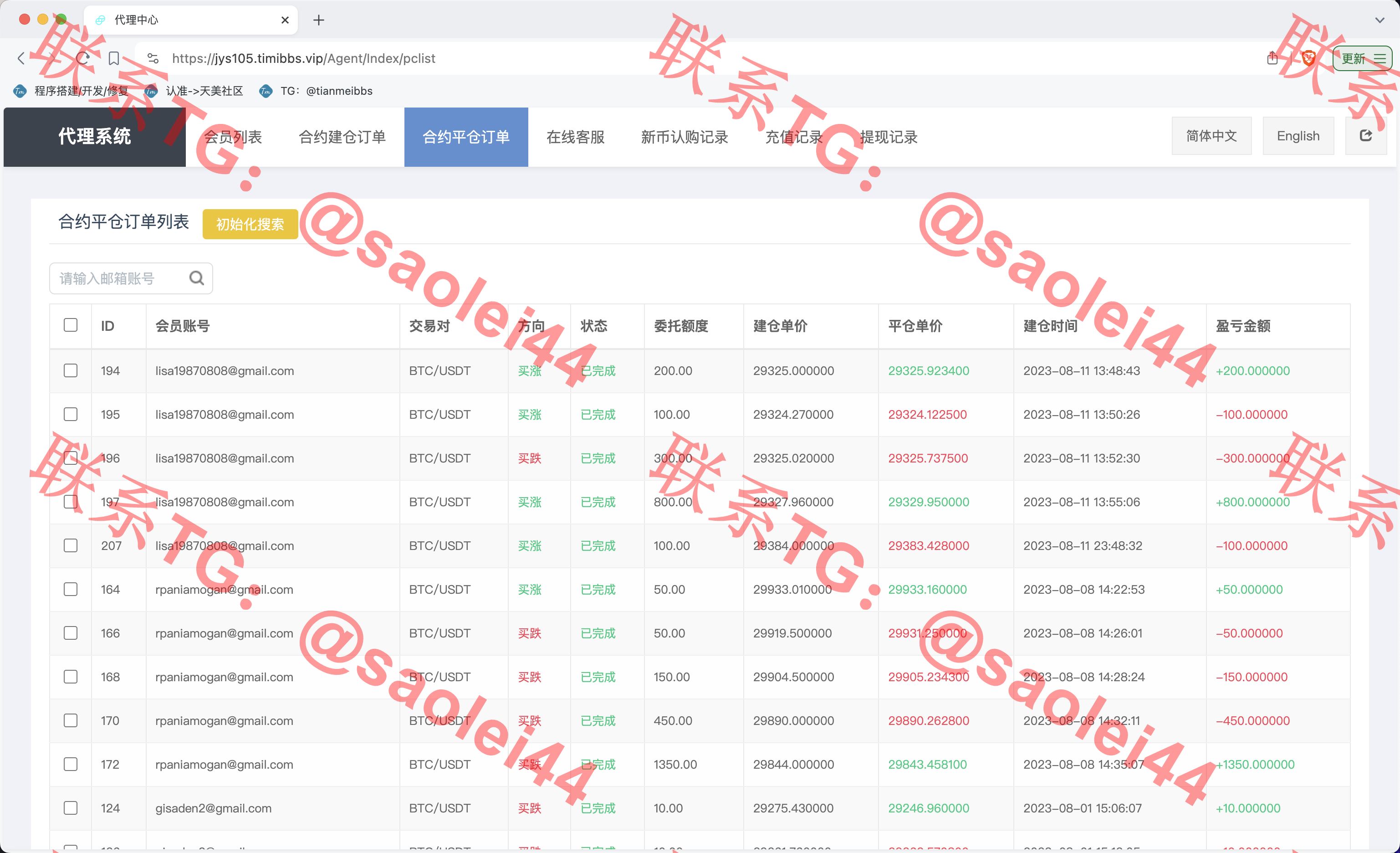The height and width of the screenshot is (853, 1400).
Task: Check the row with ID 124
Action: (x=71, y=808)
